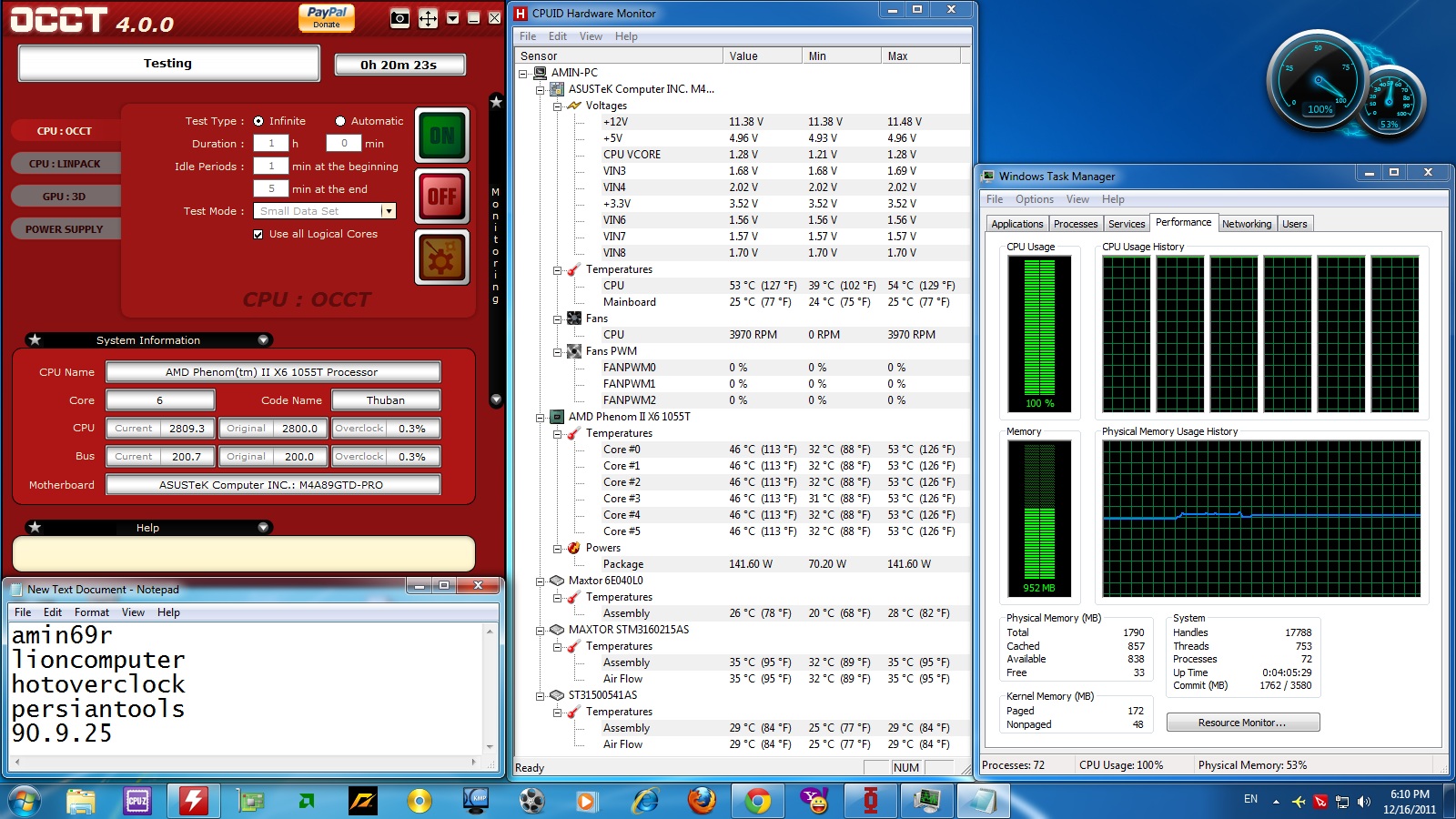Click the taskbar clock showing 6:10 PM

(1410, 802)
